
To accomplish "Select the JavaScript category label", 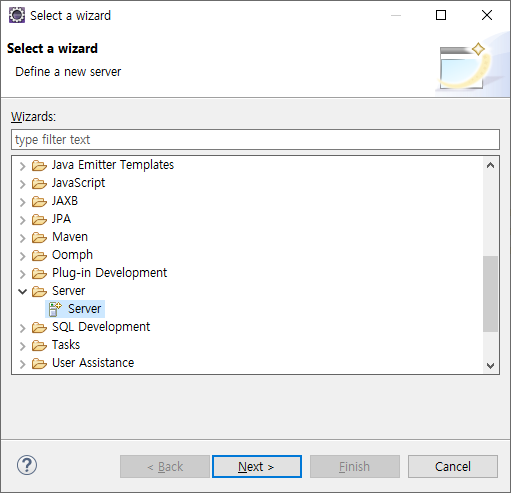I will click(79, 183).
